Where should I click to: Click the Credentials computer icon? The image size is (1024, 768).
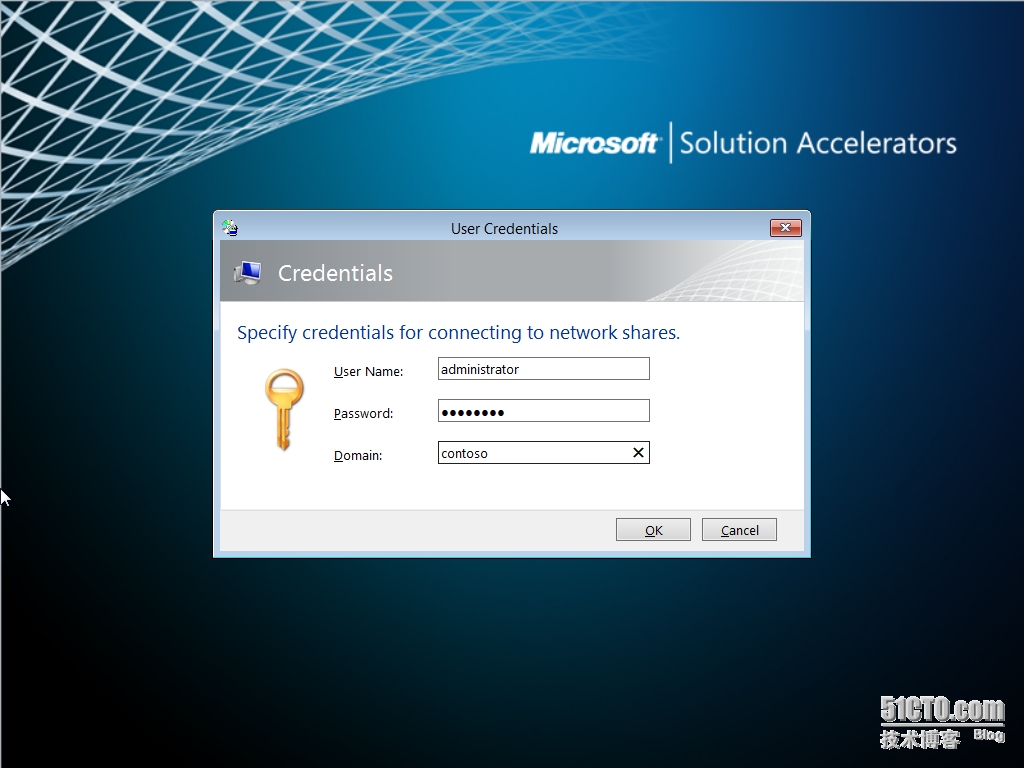pyautogui.click(x=248, y=272)
